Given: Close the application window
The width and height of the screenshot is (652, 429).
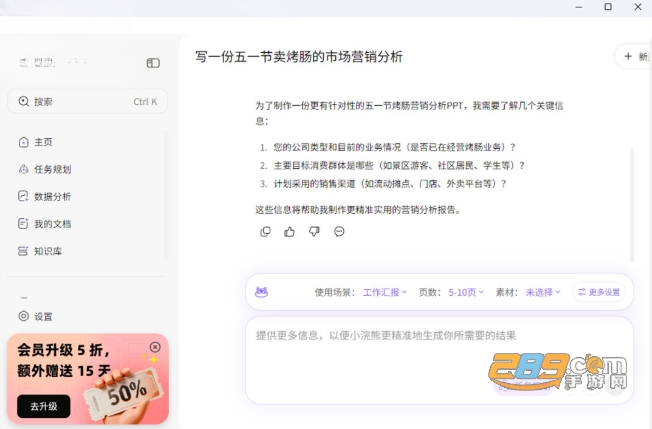Looking at the screenshot, I should [x=638, y=7].
